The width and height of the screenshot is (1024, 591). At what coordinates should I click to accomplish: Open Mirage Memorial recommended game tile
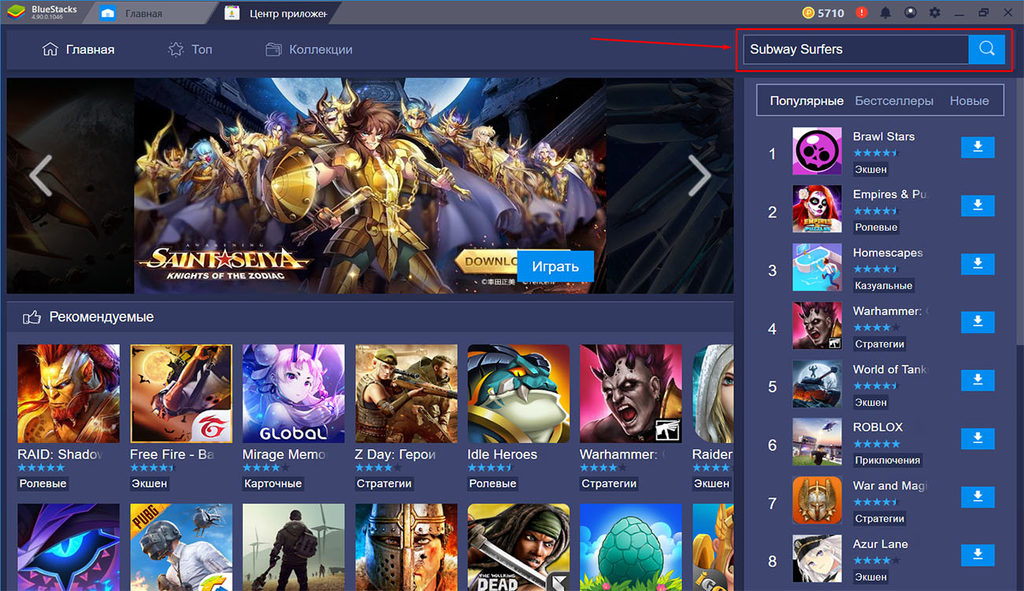(293, 394)
